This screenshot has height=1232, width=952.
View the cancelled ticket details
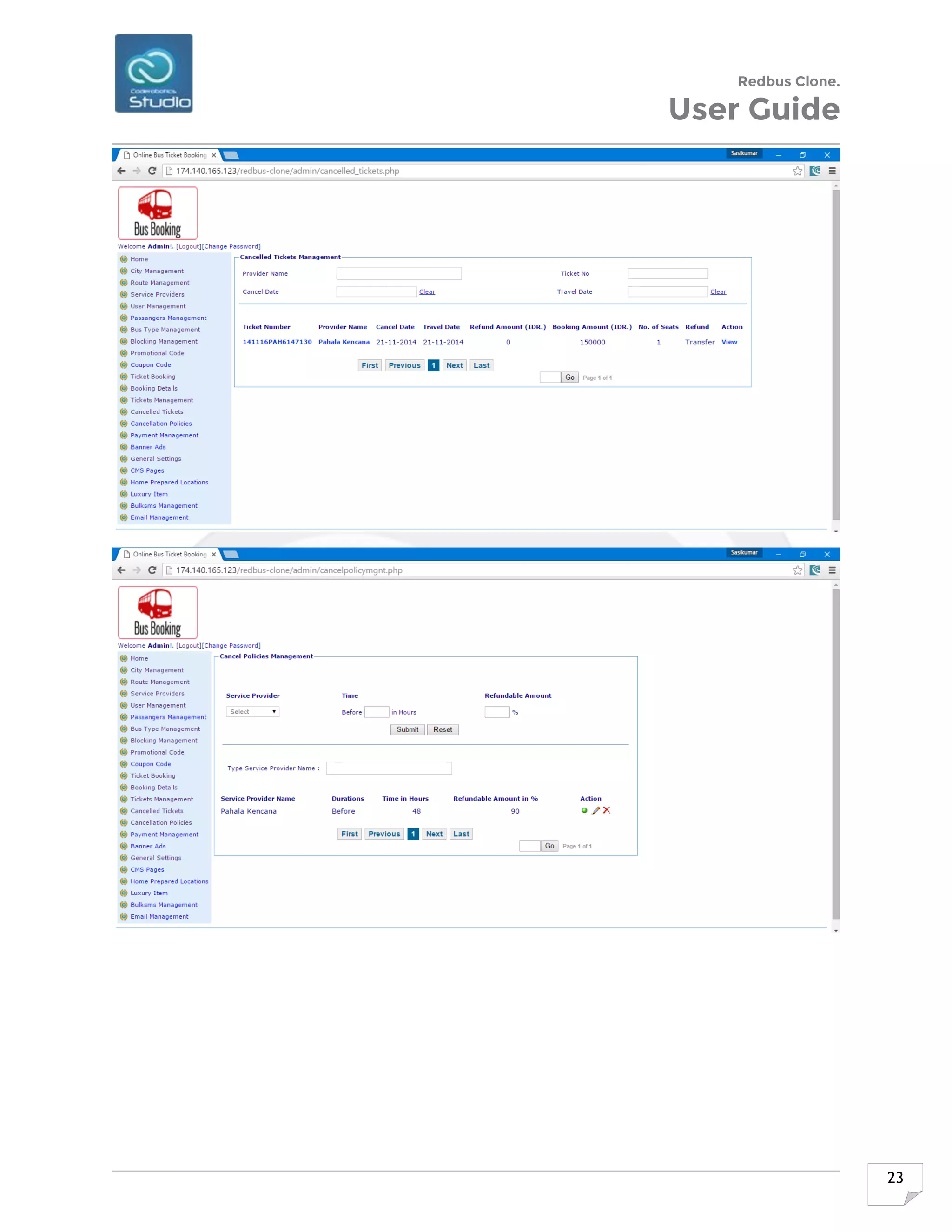729,343
